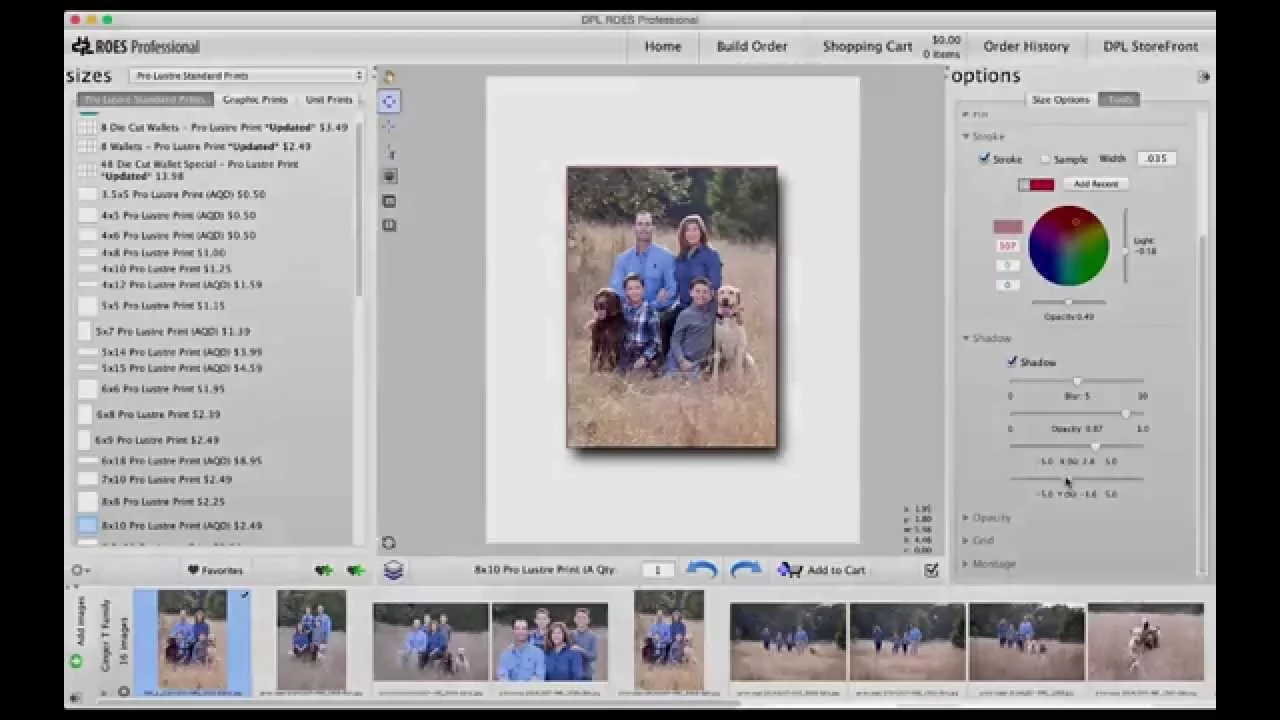Select 6x9 Pro Lustre Print $2.49
Viewport: 1280px width, 720px height.
(157, 440)
